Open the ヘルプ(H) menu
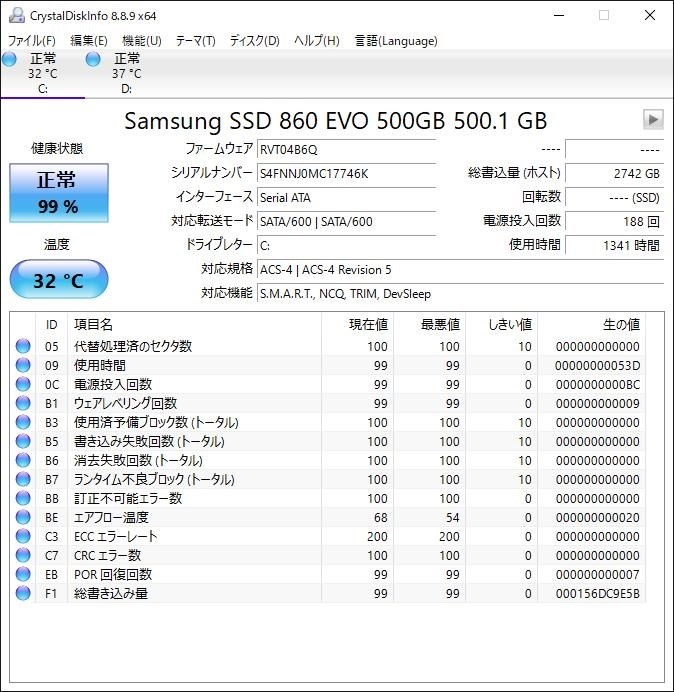Viewport: 674px width, 692px height. [x=317, y=41]
